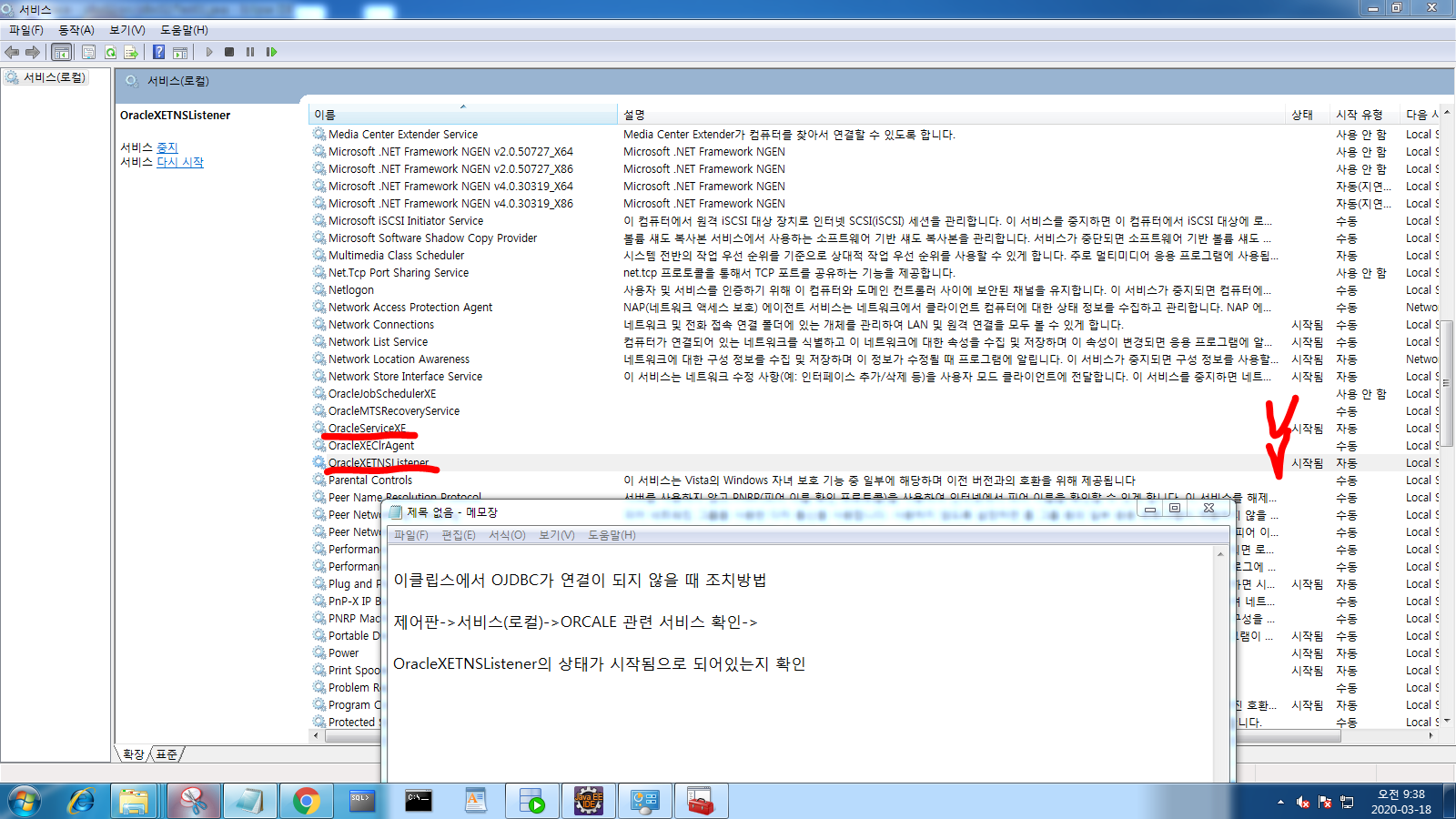This screenshot has width=1456, height=819.
Task: Click the gear icon beside Network Location Awareness
Action: pyautogui.click(x=319, y=359)
